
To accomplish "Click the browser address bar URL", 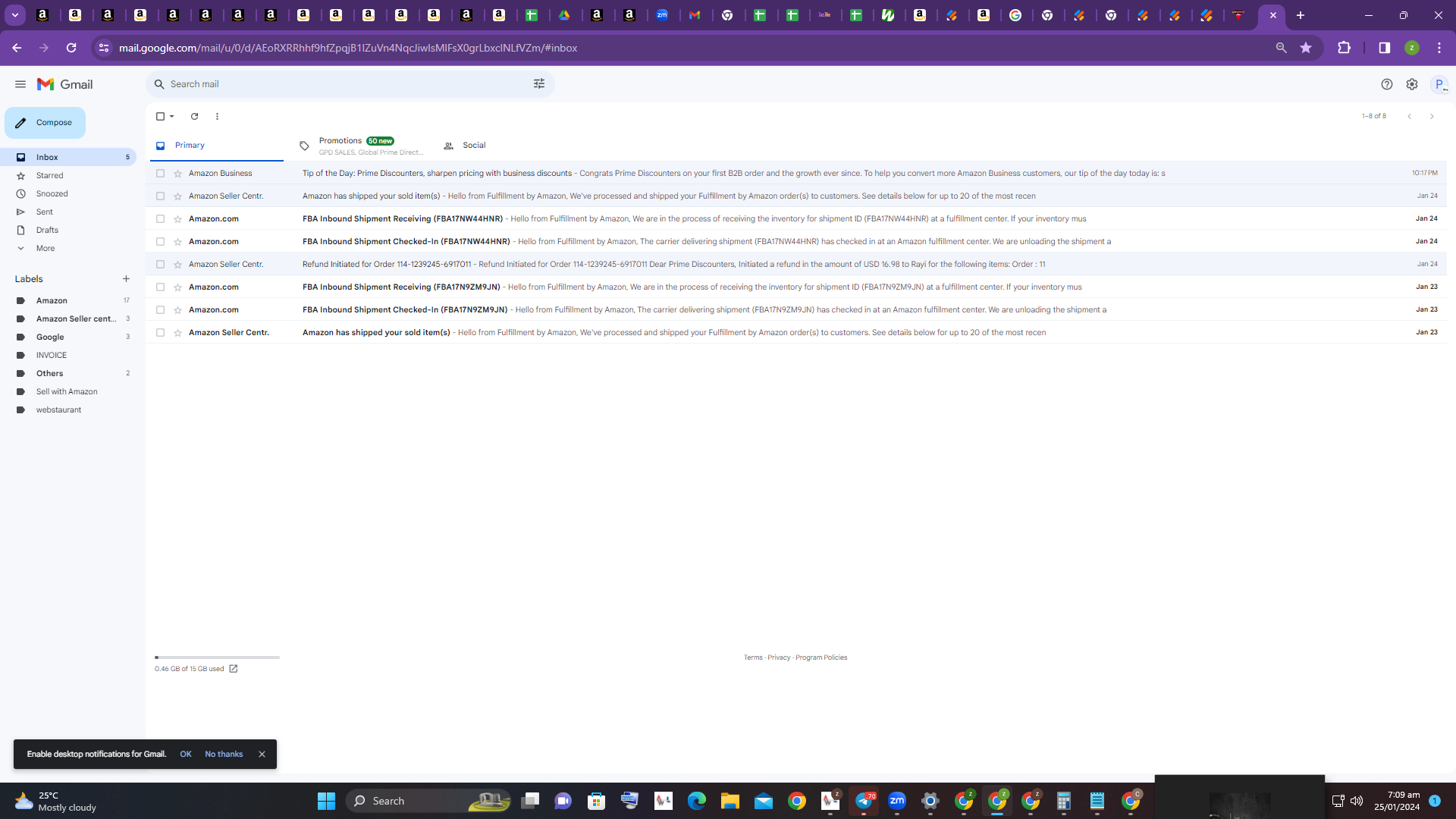I will 347,48.
